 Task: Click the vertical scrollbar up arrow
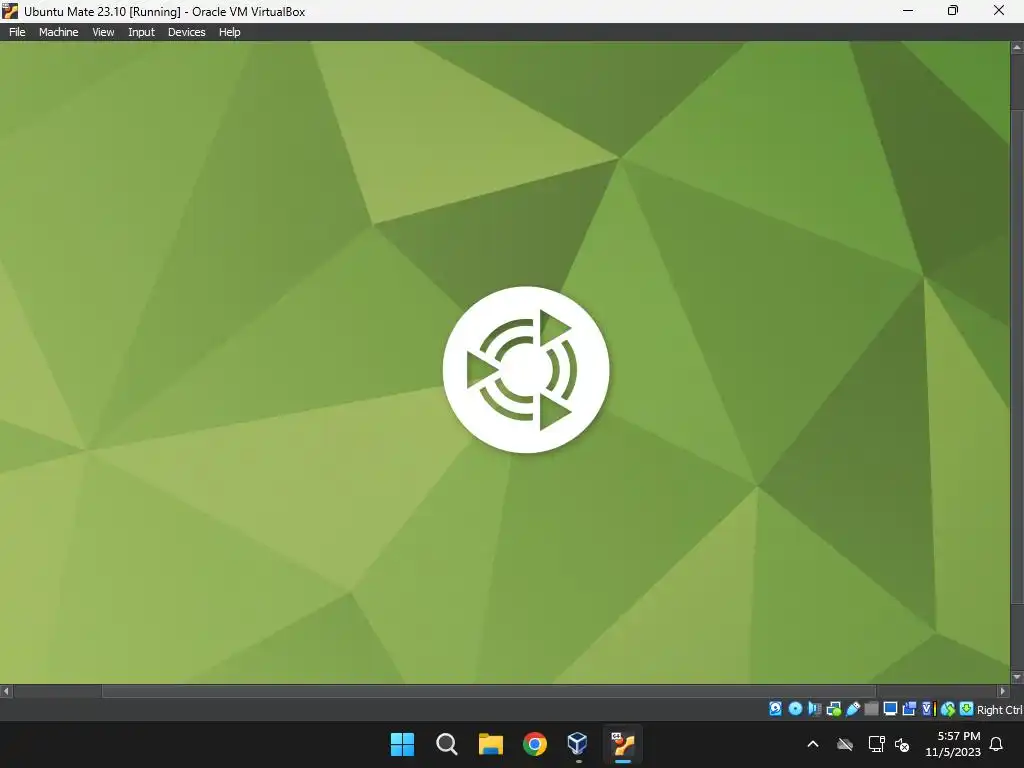[1017, 47]
